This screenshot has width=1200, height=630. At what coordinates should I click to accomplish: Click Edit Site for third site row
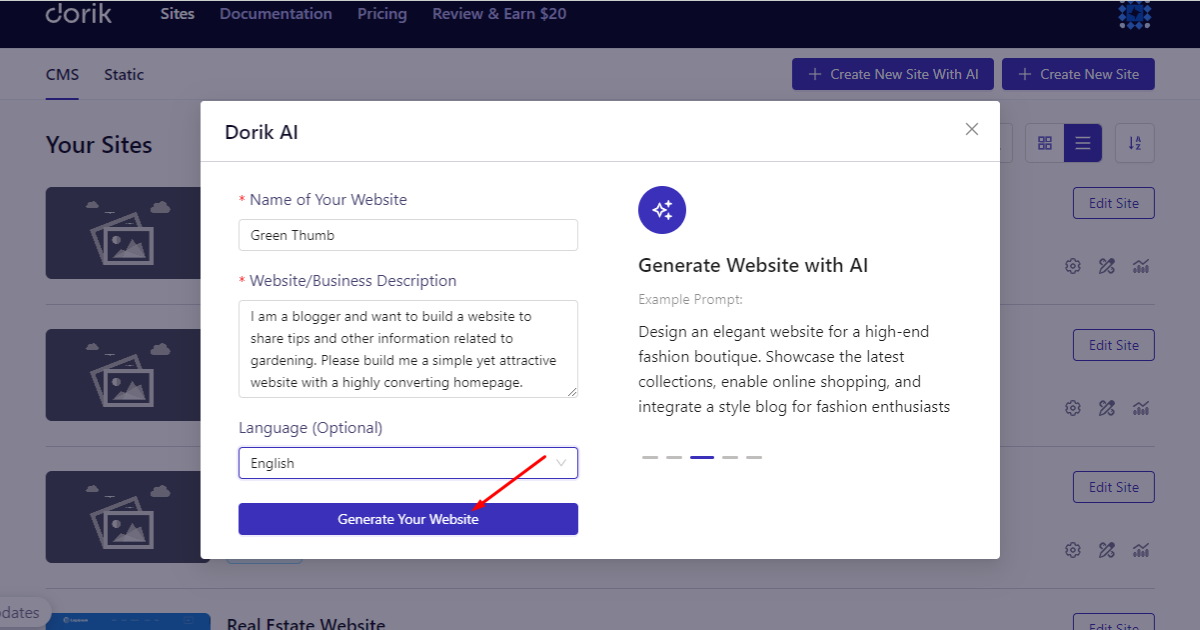point(1114,487)
